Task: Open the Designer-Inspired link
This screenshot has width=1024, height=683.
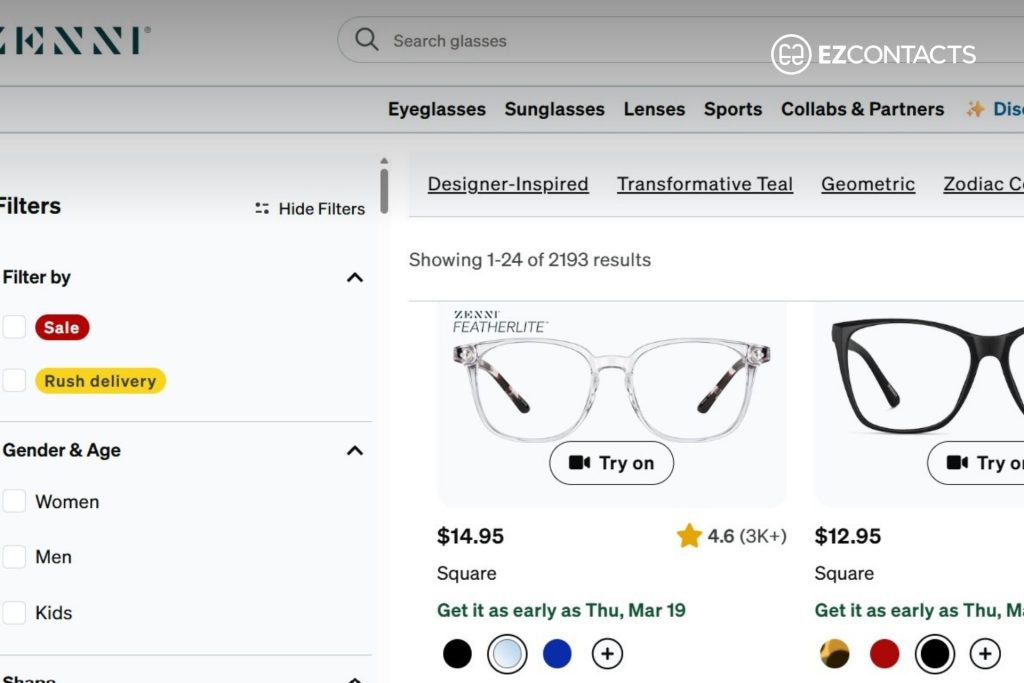Action: (x=508, y=184)
